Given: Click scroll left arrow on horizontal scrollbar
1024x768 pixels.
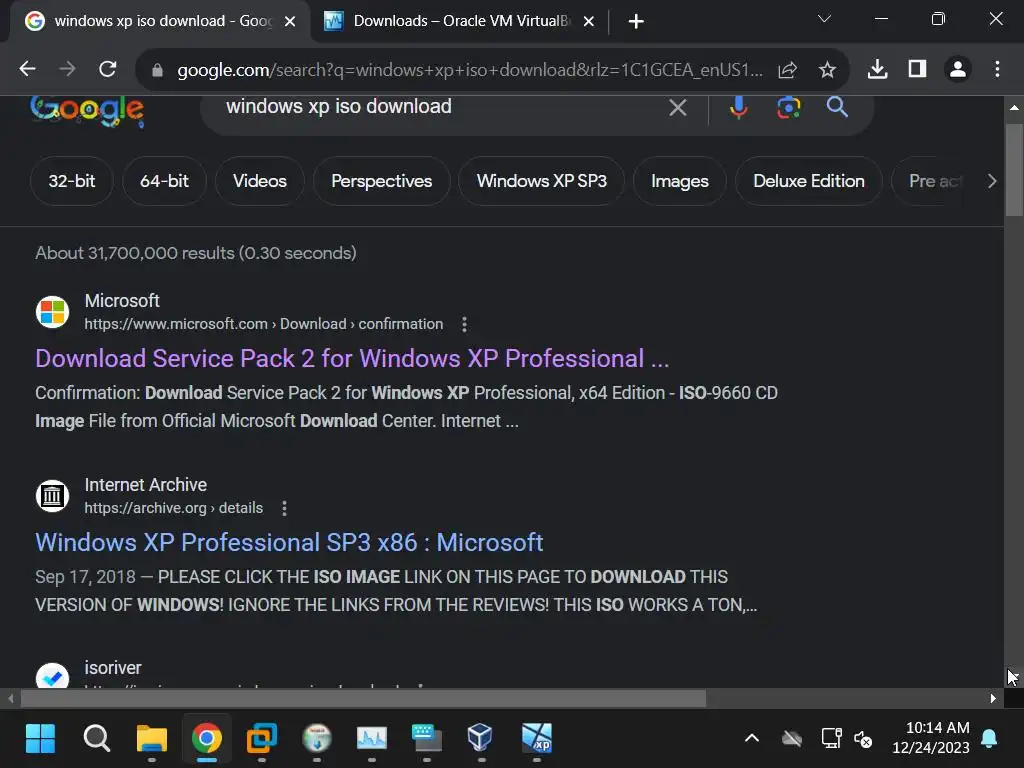Looking at the screenshot, I should pos(10,698).
